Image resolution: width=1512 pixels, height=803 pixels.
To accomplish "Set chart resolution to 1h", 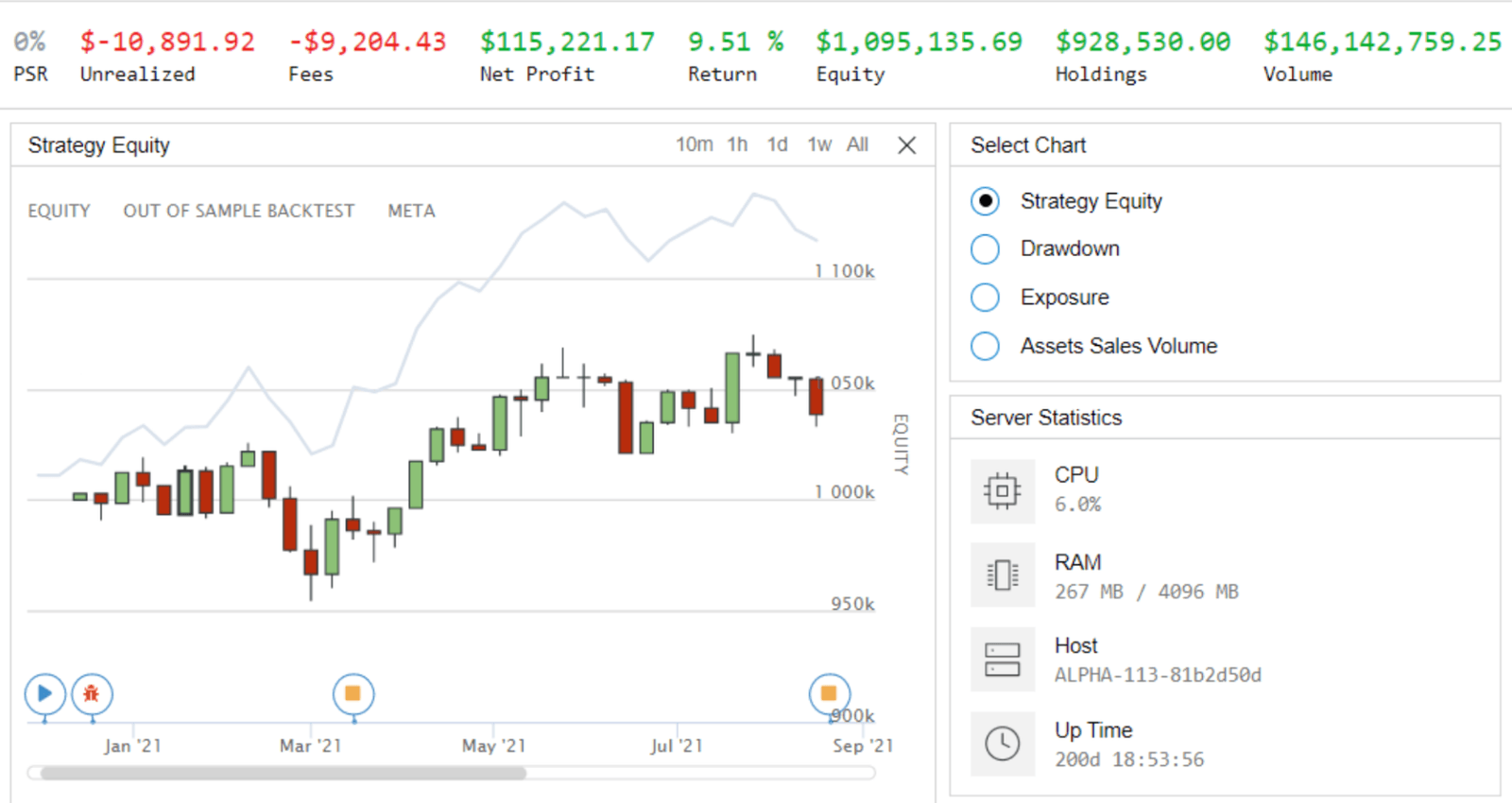I will coord(737,145).
